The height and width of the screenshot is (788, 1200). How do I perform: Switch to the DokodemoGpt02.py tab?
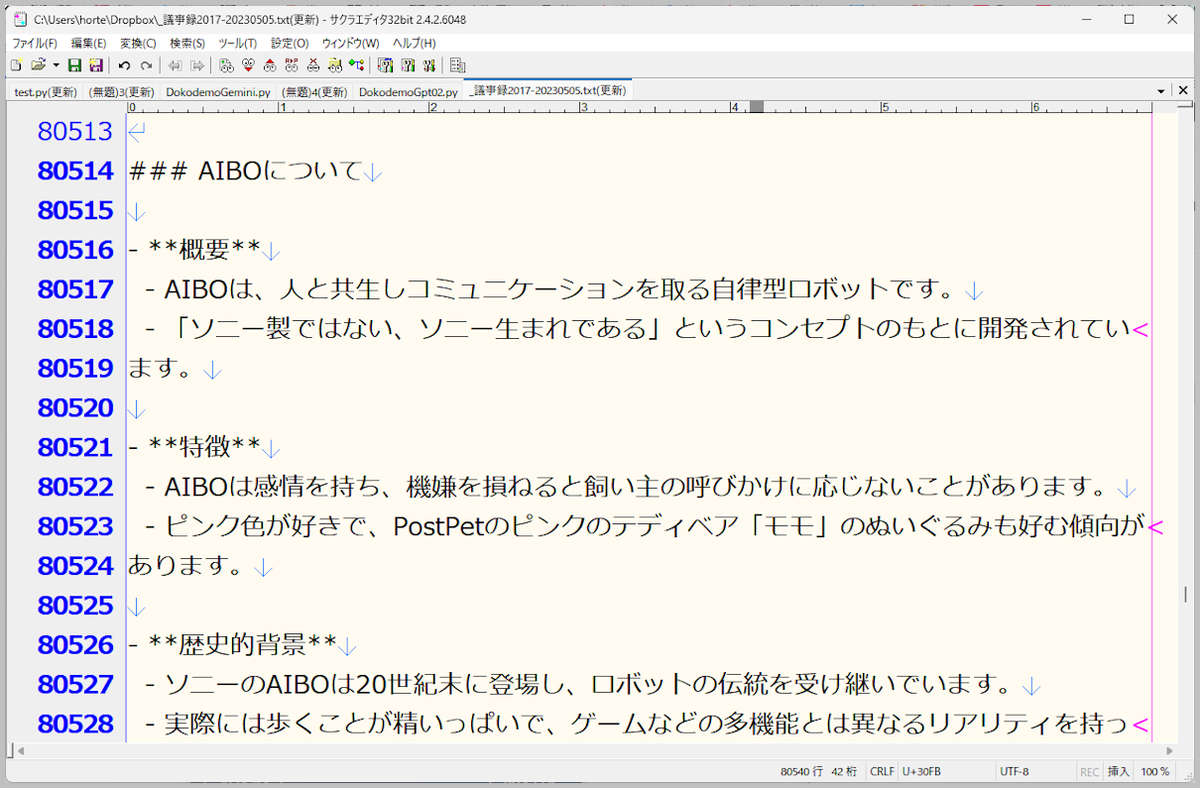[408, 91]
